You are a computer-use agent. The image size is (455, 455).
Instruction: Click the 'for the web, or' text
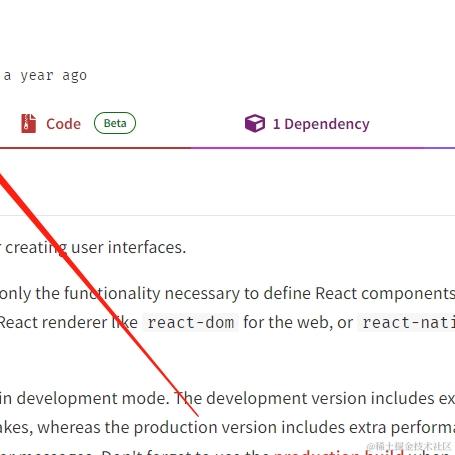pos(298,323)
